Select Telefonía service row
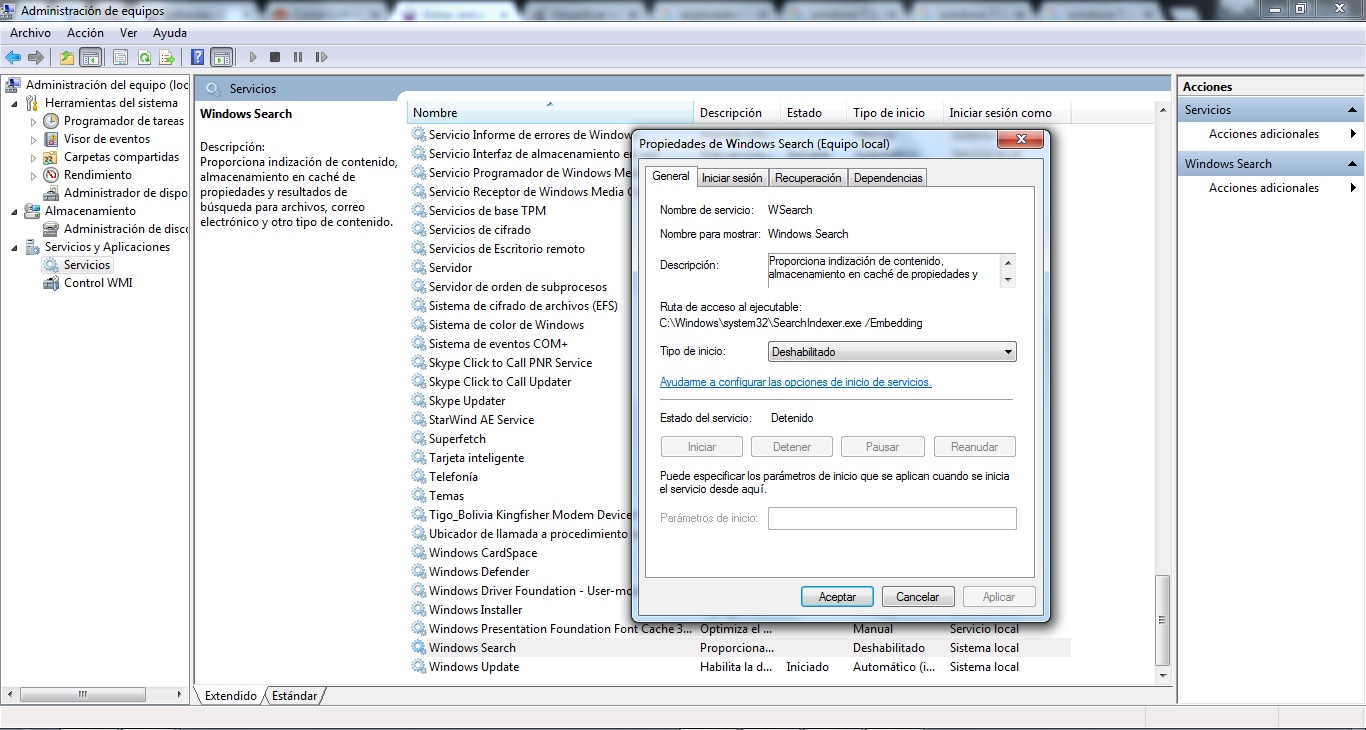The height and width of the screenshot is (730, 1366). (453, 477)
